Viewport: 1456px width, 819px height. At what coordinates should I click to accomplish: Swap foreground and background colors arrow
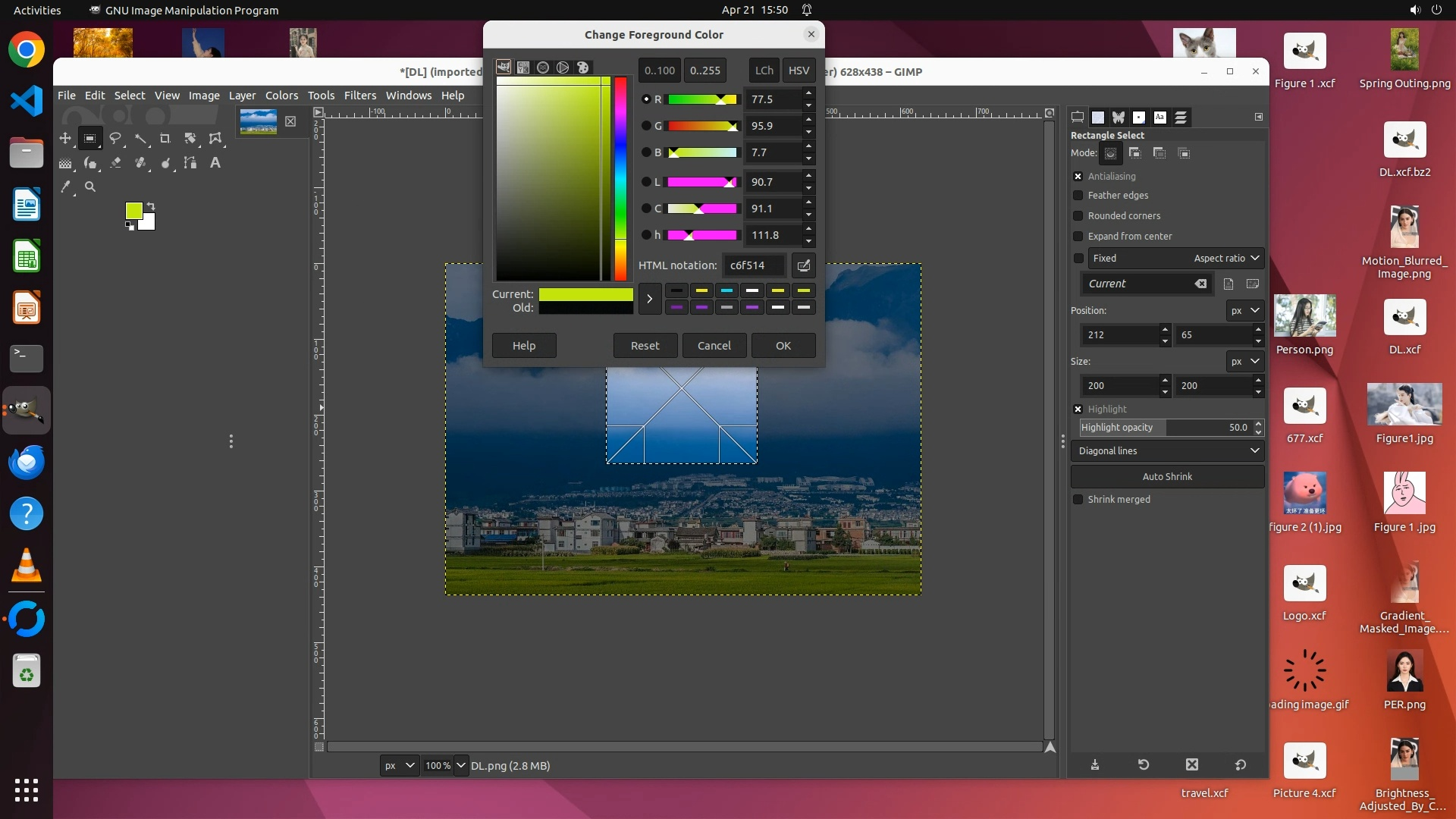pyautogui.click(x=151, y=206)
